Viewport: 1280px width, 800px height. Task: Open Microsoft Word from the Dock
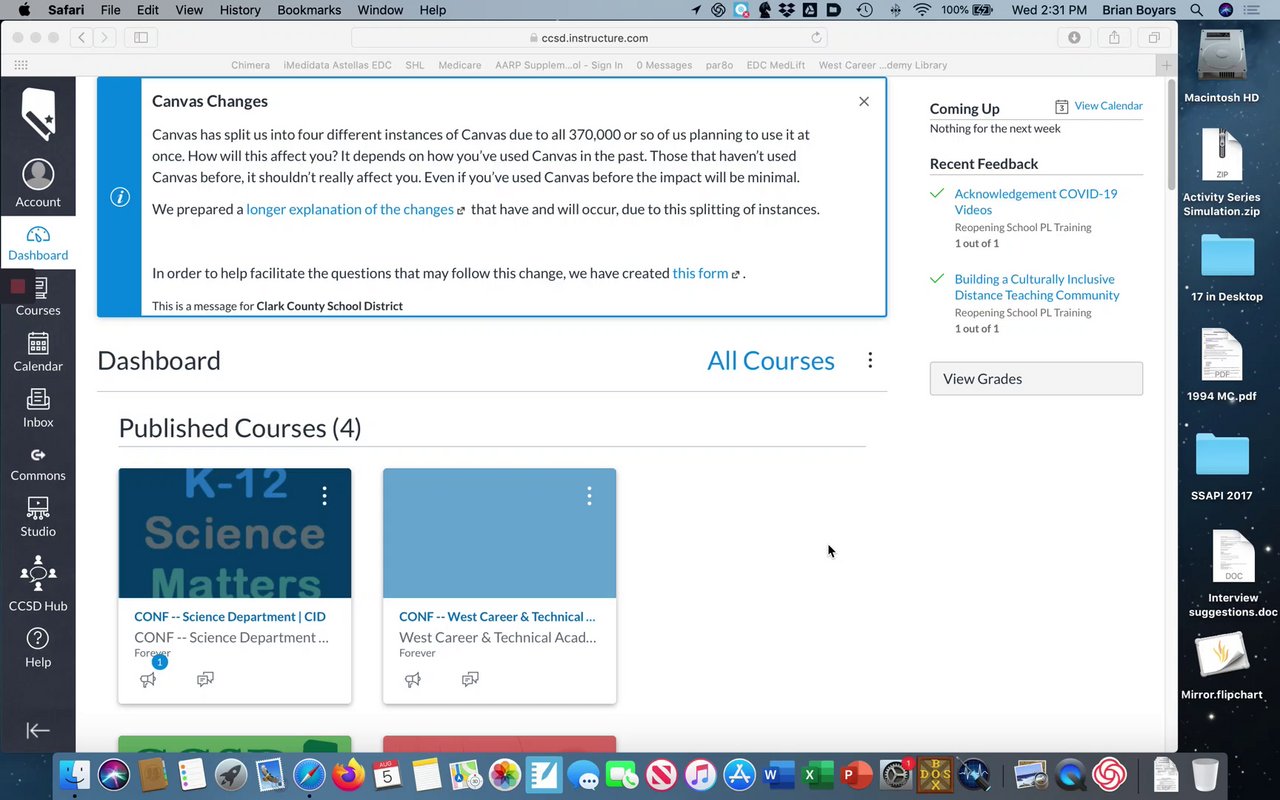[x=777, y=775]
